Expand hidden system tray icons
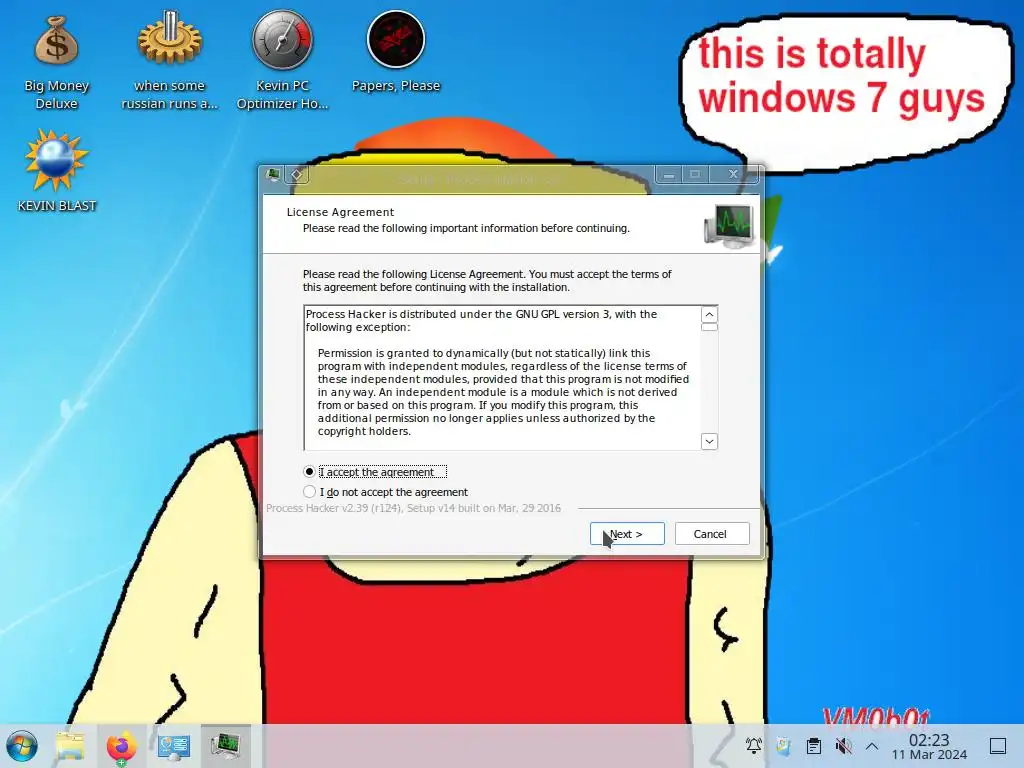This screenshot has height=768, width=1024. click(872, 746)
